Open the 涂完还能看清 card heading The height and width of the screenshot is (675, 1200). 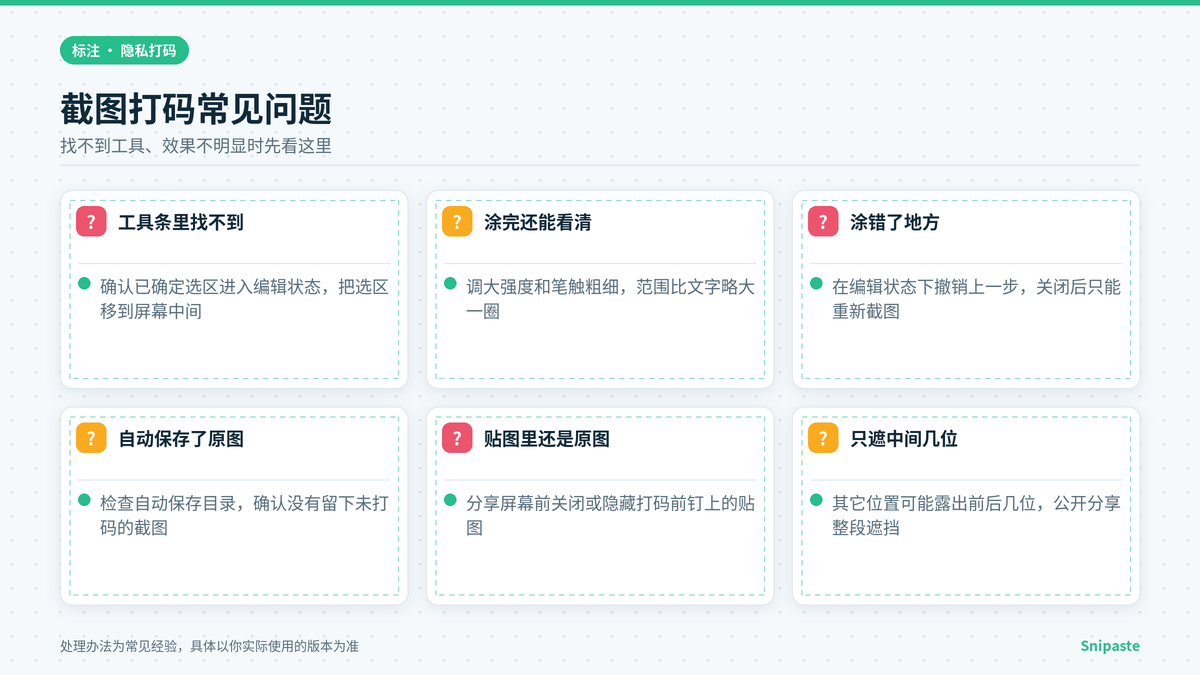pyautogui.click(x=537, y=222)
